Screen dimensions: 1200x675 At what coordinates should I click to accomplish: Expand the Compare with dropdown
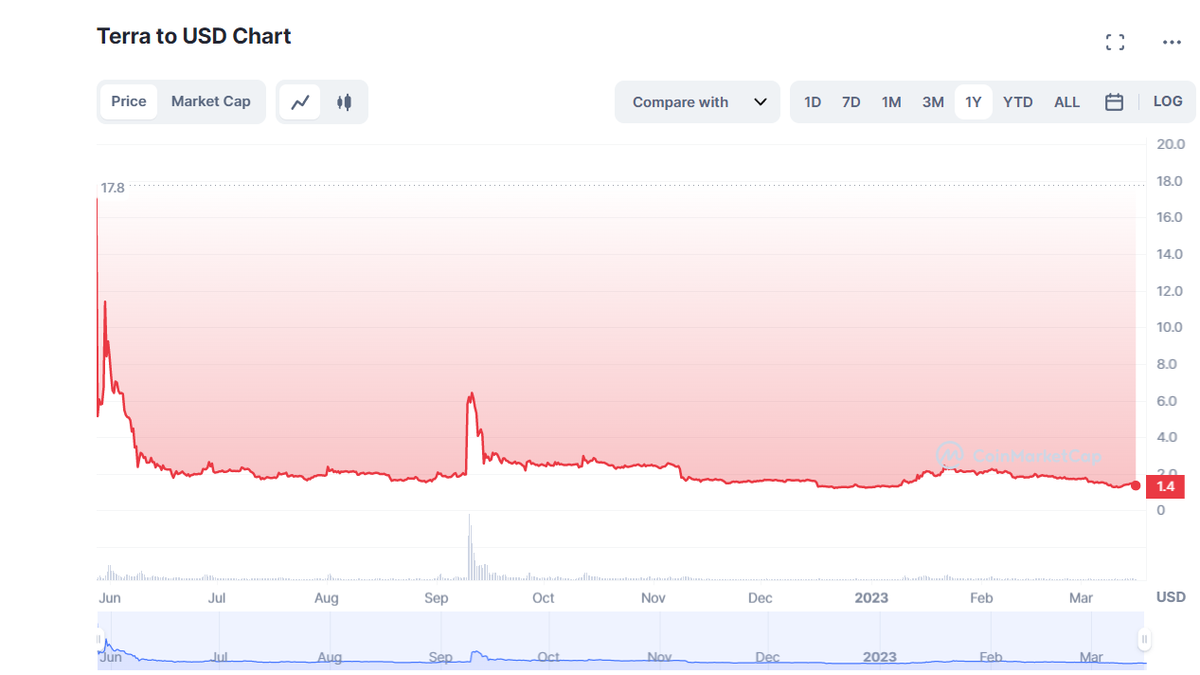(x=697, y=102)
